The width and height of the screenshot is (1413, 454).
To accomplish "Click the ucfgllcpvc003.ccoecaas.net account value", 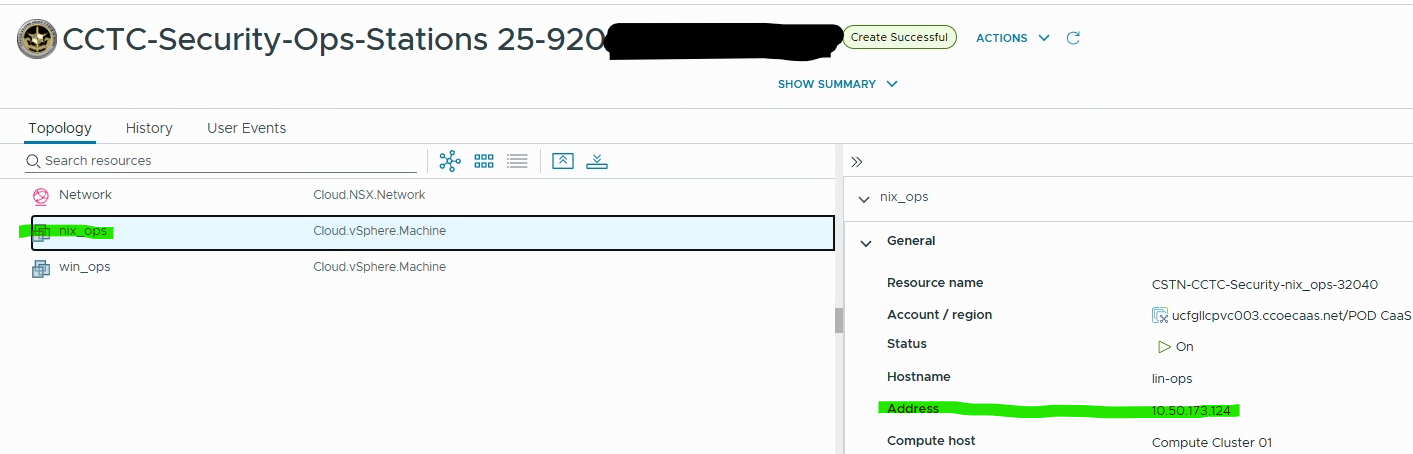I will (1291, 315).
